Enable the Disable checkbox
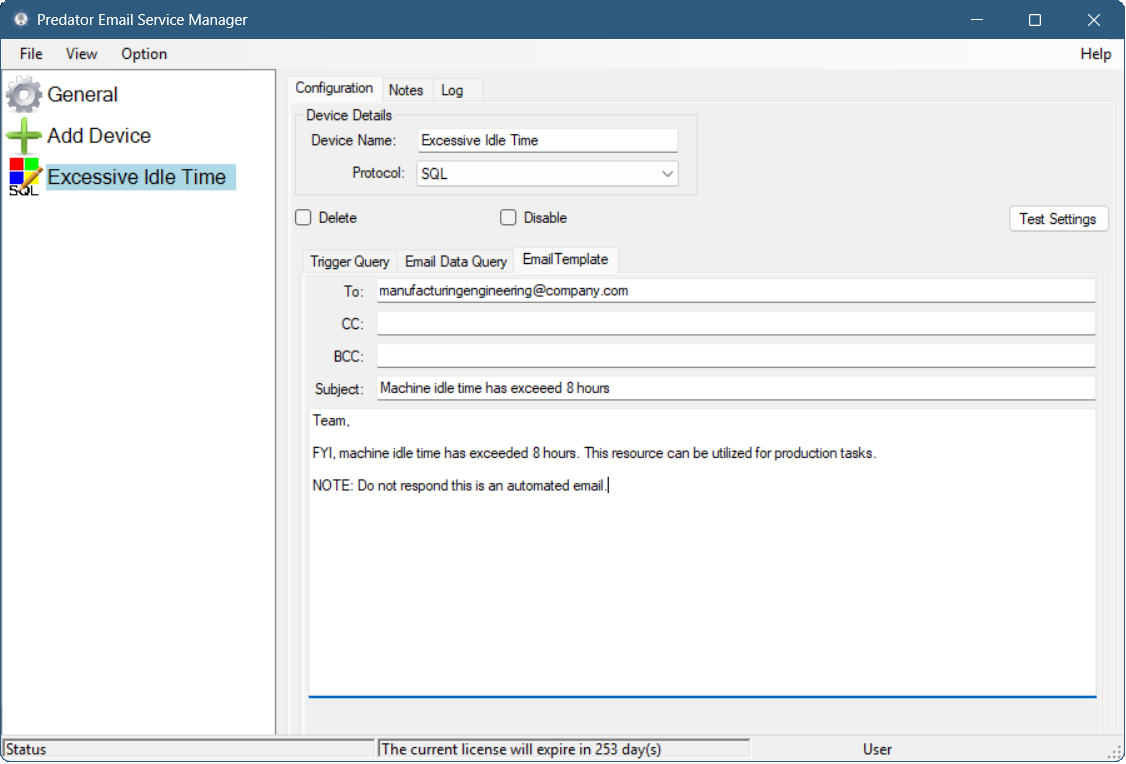Viewport: 1126px width, 764px height. pyautogui.click(x=508, y=217)
